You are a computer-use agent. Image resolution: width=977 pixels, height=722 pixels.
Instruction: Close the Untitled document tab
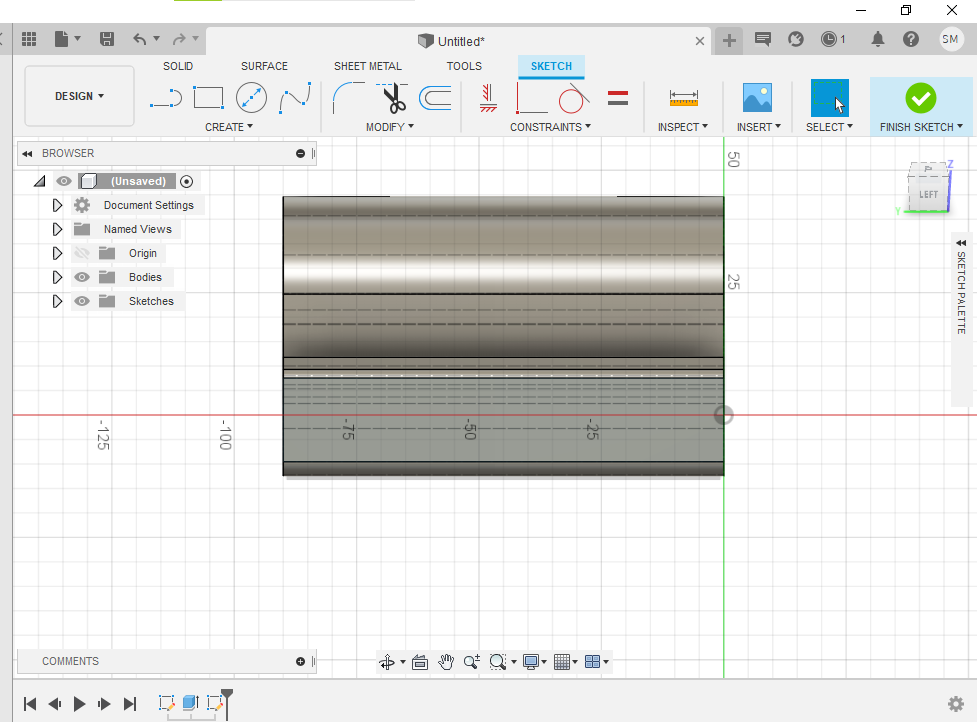tap(700, 41)
